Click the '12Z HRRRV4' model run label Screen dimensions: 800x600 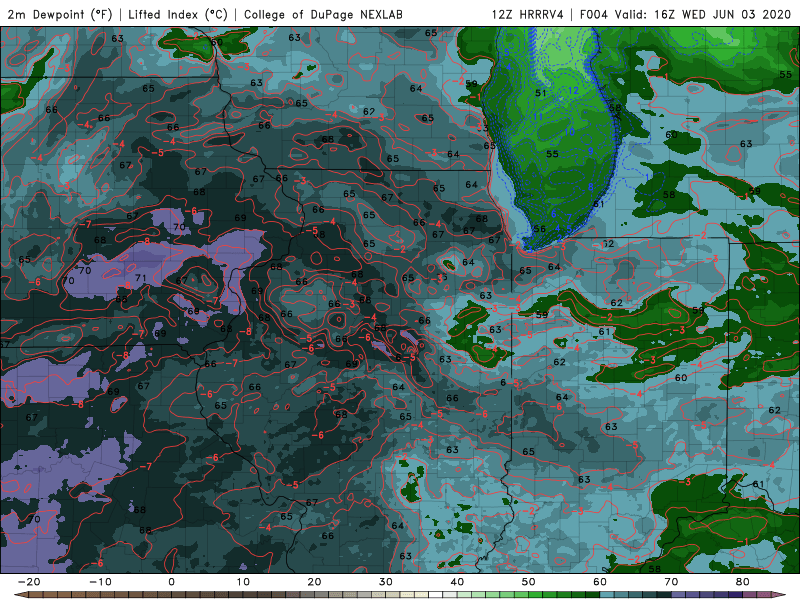point(528,14)
